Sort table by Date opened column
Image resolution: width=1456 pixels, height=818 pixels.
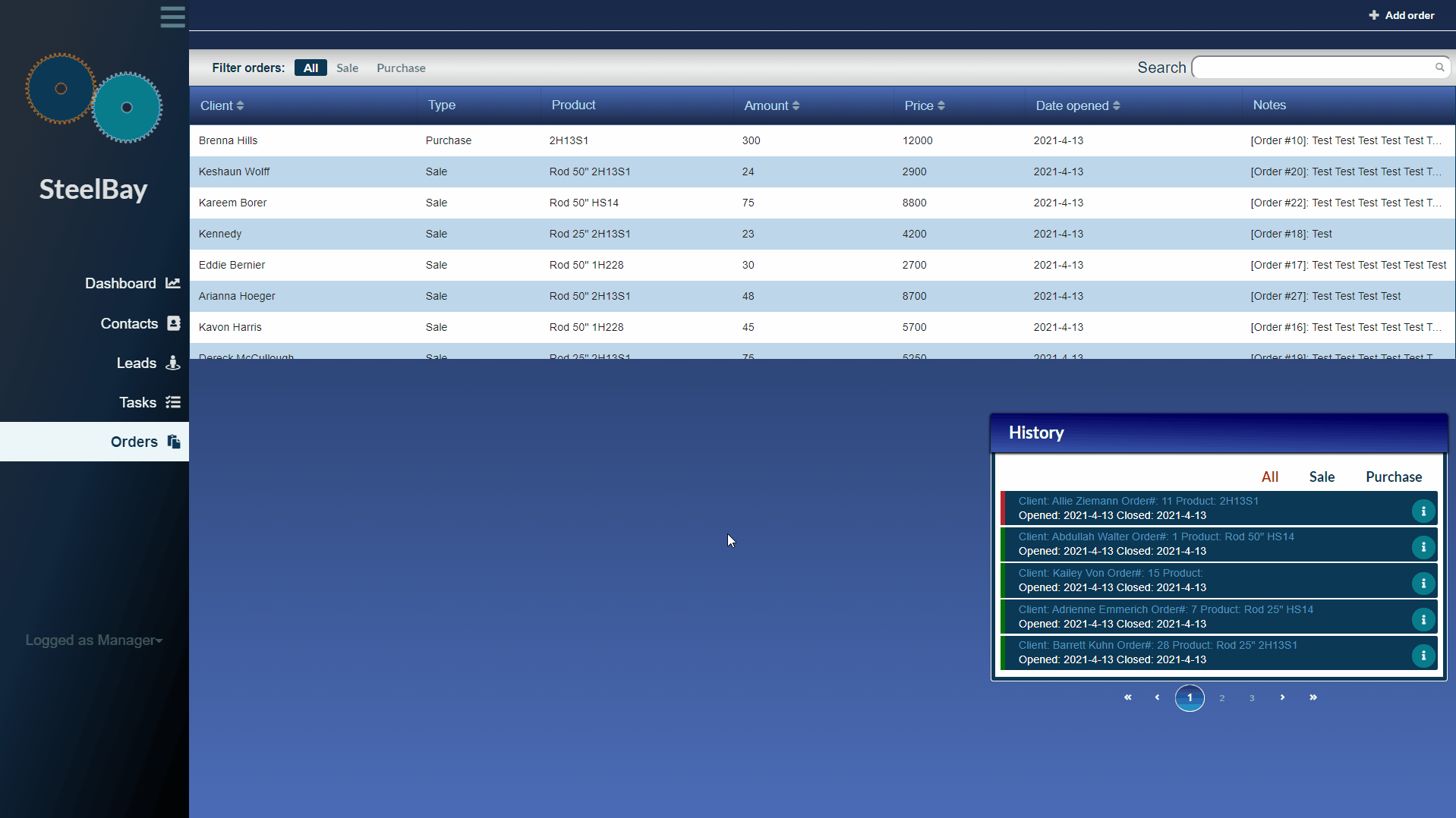[1078, 105]
